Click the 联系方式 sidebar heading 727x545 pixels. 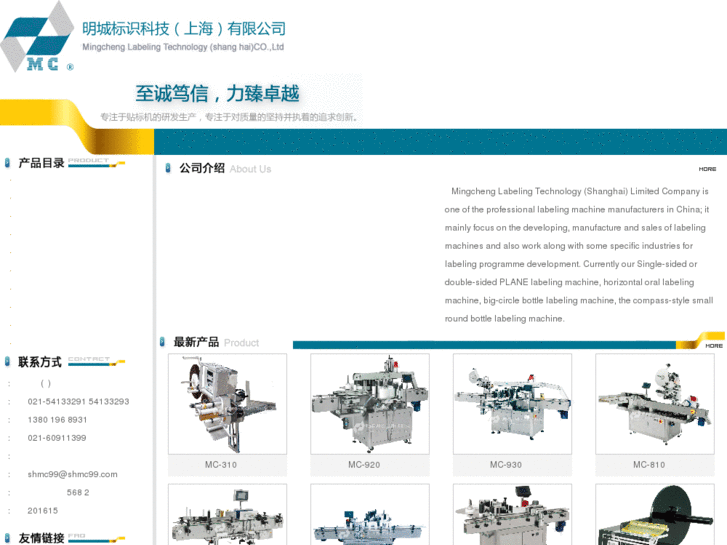pos(40,362)
